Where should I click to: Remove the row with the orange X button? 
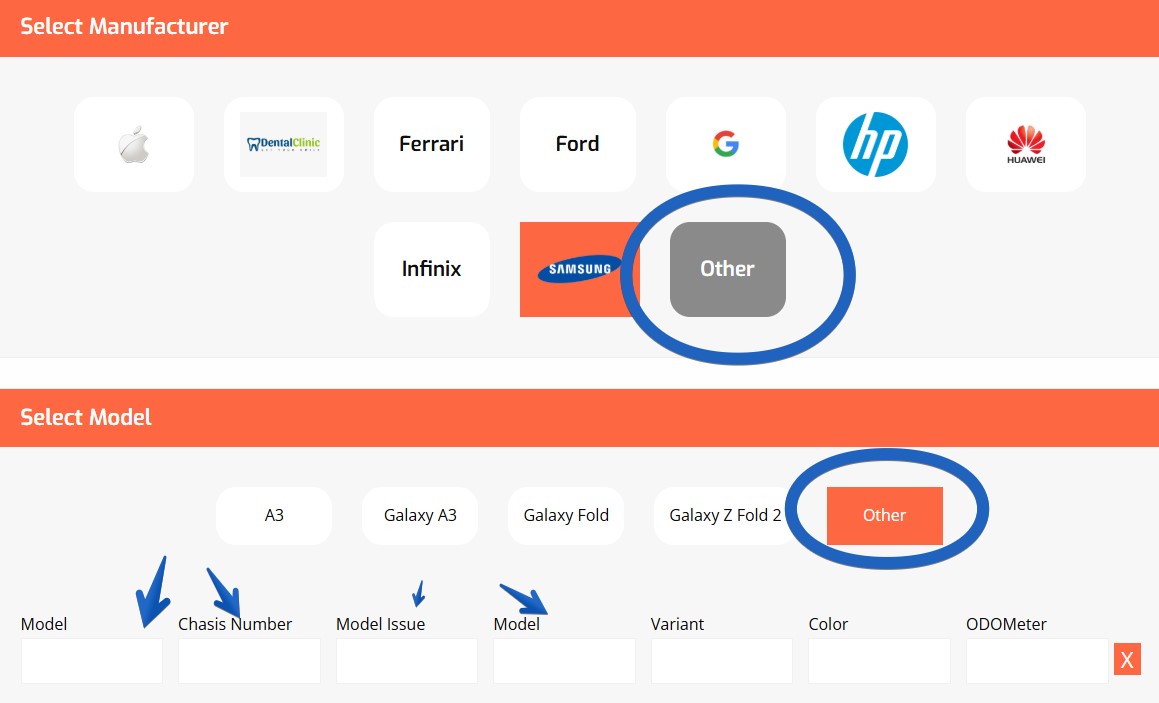[x=1127, y=659]
